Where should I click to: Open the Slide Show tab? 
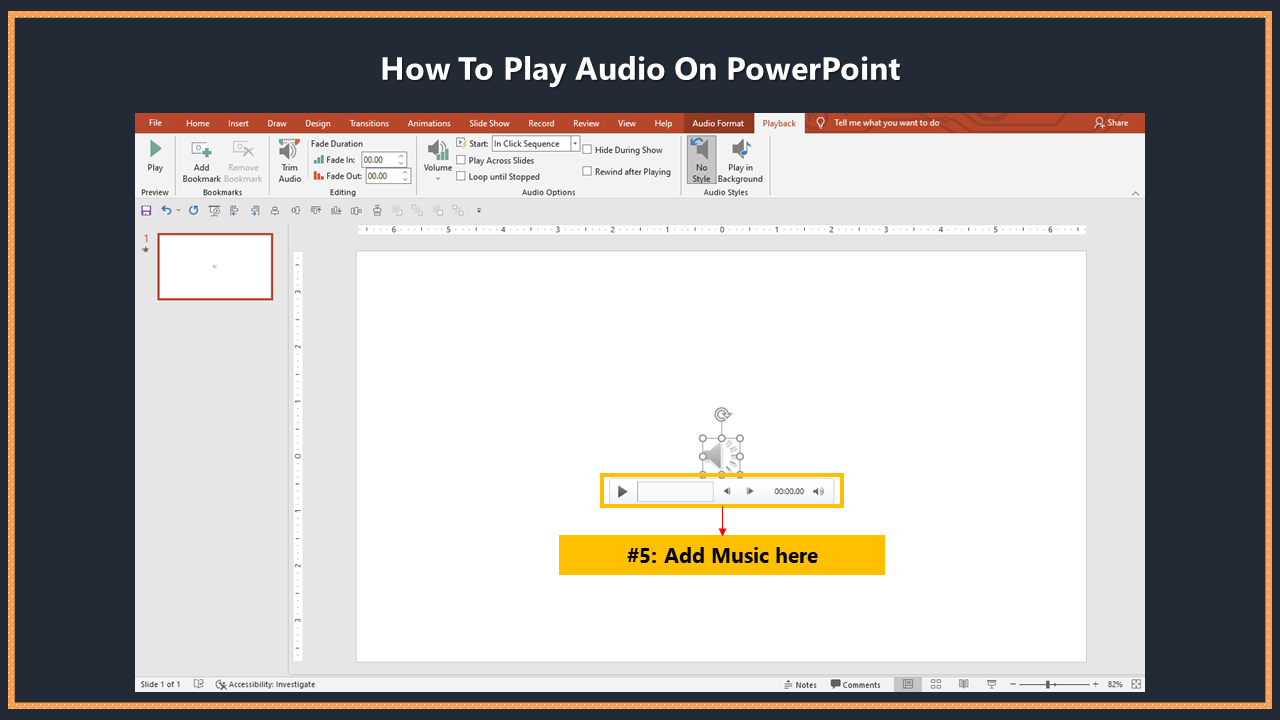coord(489,123)
